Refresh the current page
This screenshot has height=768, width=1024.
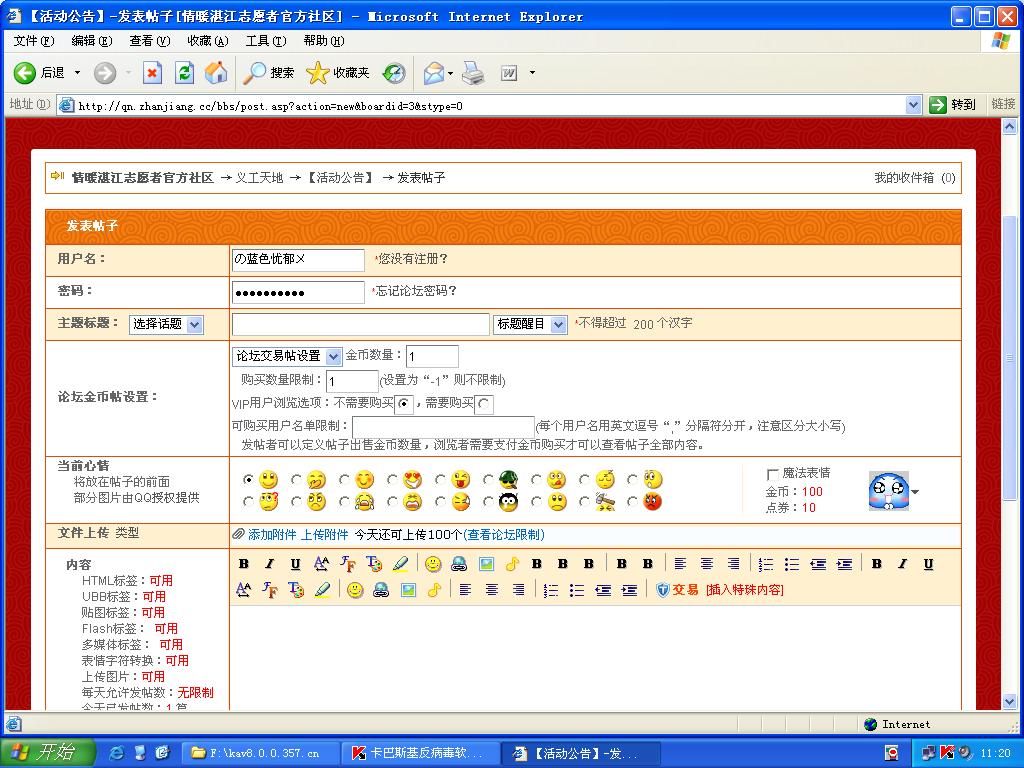coord(184,73)
